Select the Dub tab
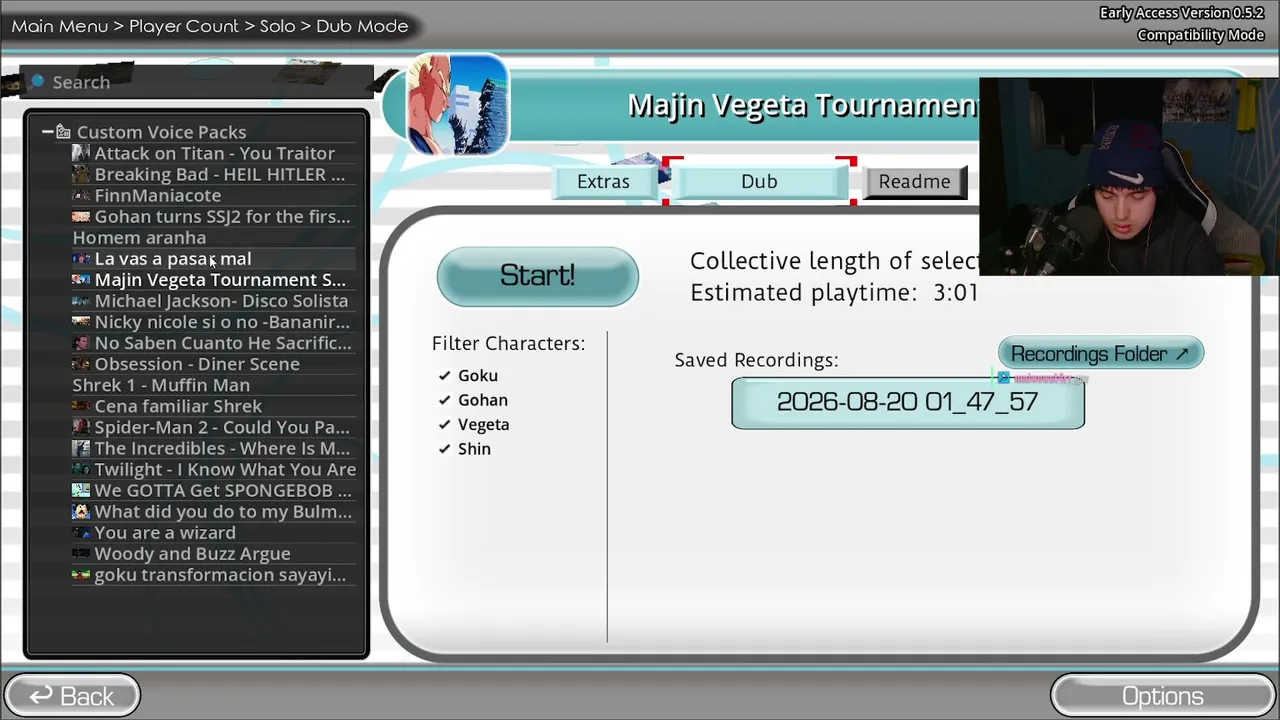 coord(759,181)
